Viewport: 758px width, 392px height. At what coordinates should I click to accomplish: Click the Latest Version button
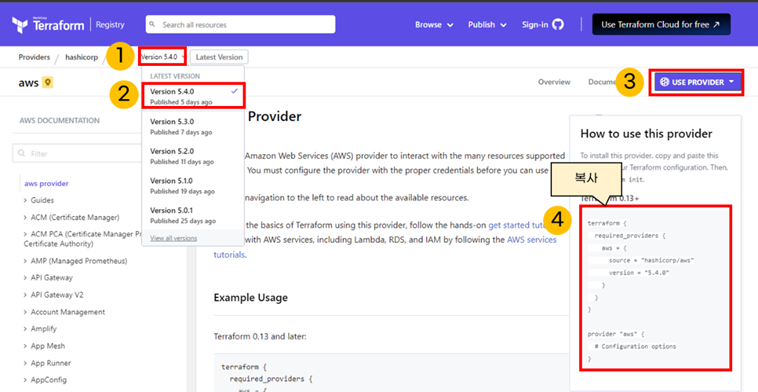coord(219,57)
